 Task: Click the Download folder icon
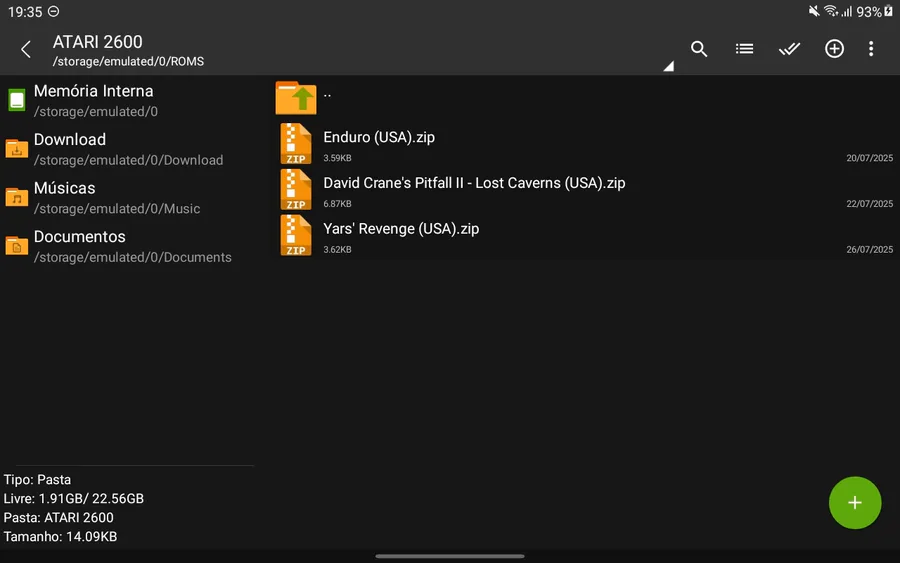click(17, 149)
